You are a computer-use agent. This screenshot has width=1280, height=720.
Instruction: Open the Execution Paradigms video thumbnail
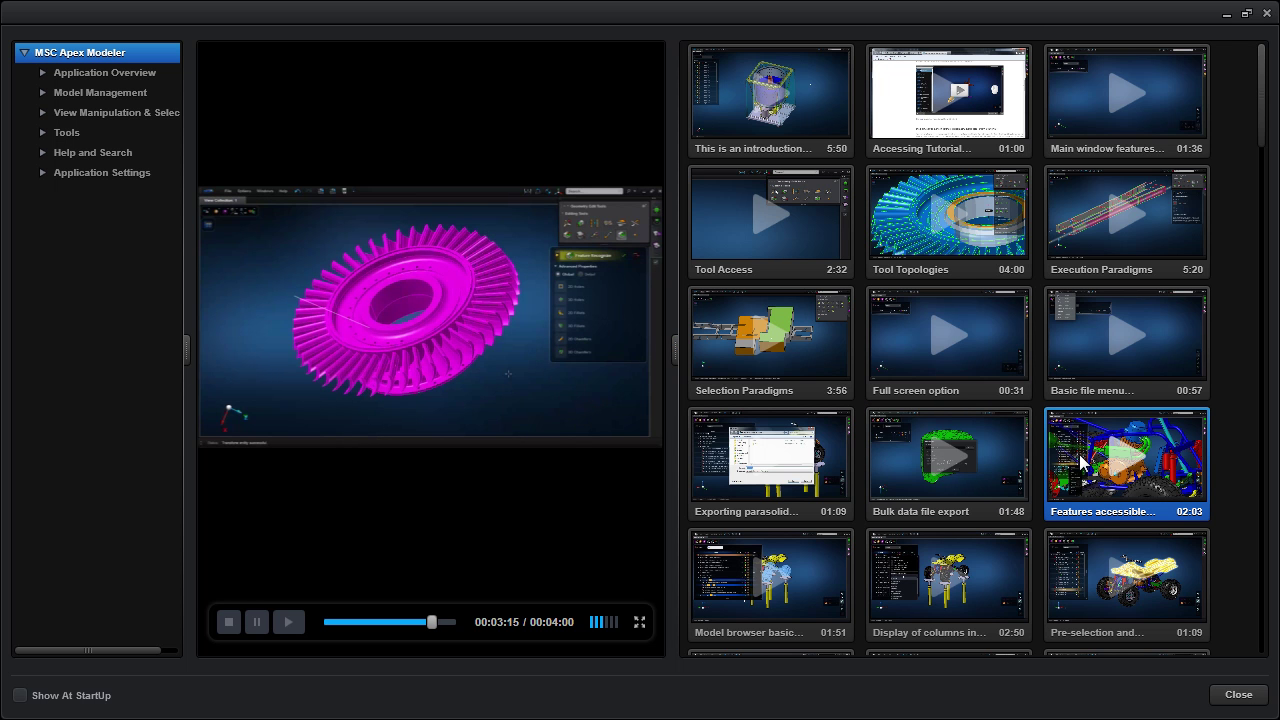(1127, 222)
